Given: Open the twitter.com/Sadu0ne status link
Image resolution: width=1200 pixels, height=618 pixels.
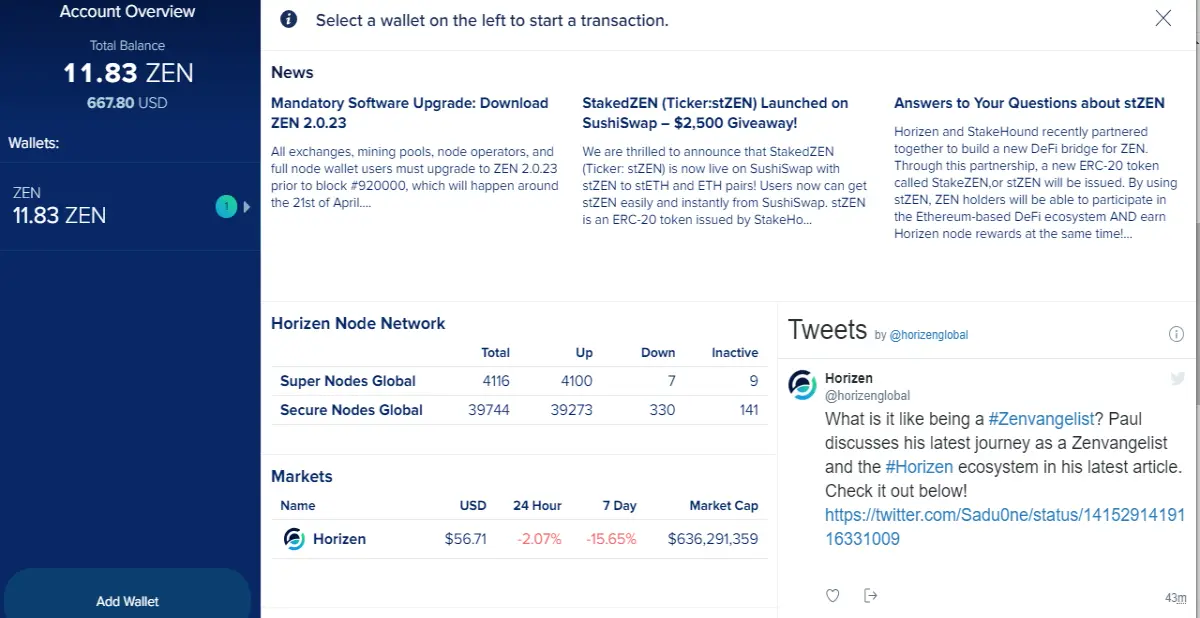Looking at the screenshot, I should [1004, 527].
